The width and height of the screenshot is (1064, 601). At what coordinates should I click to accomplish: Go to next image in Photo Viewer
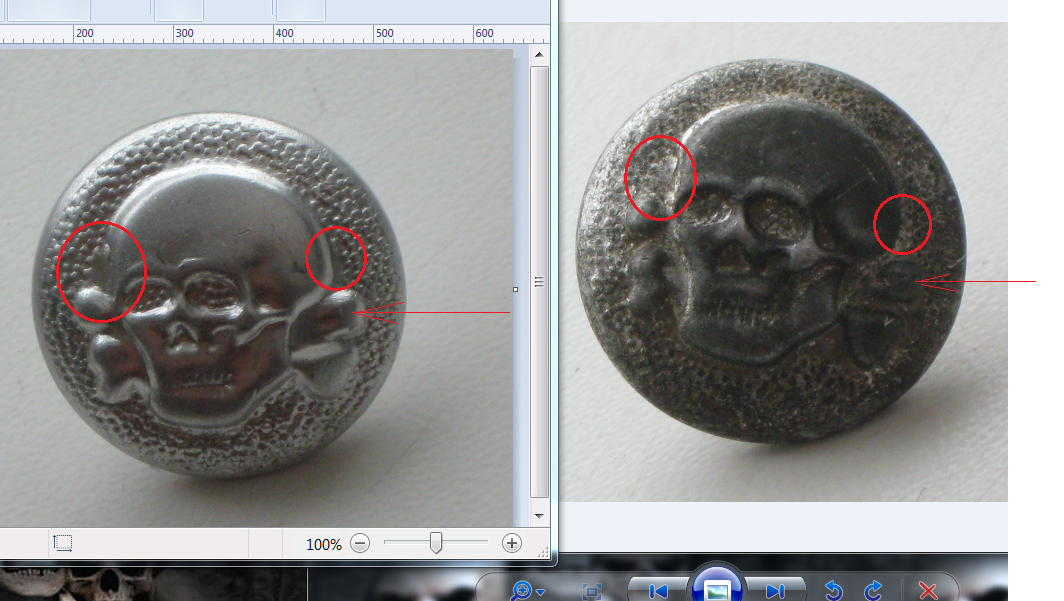[x=776, y=591]
